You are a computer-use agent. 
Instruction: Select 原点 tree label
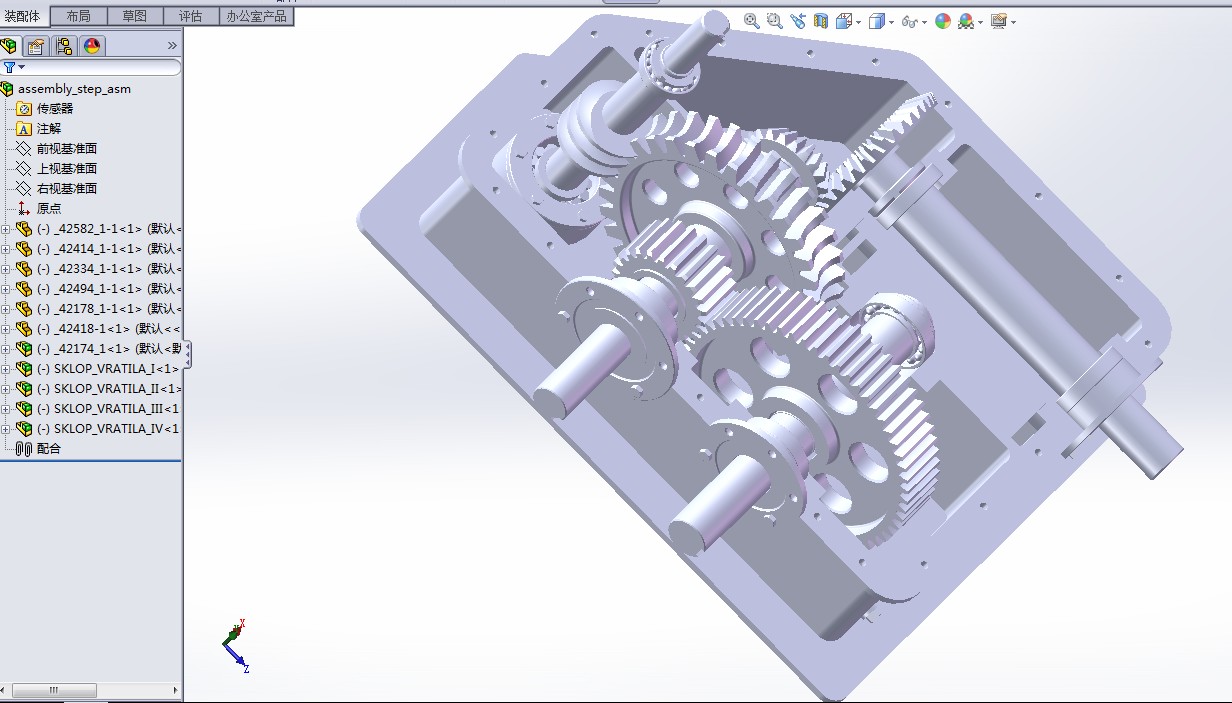click(x=49, y=208)
